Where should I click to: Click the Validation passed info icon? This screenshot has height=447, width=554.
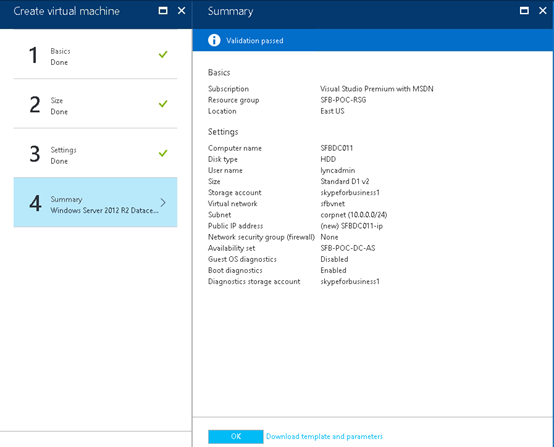[x=214, y=40]
